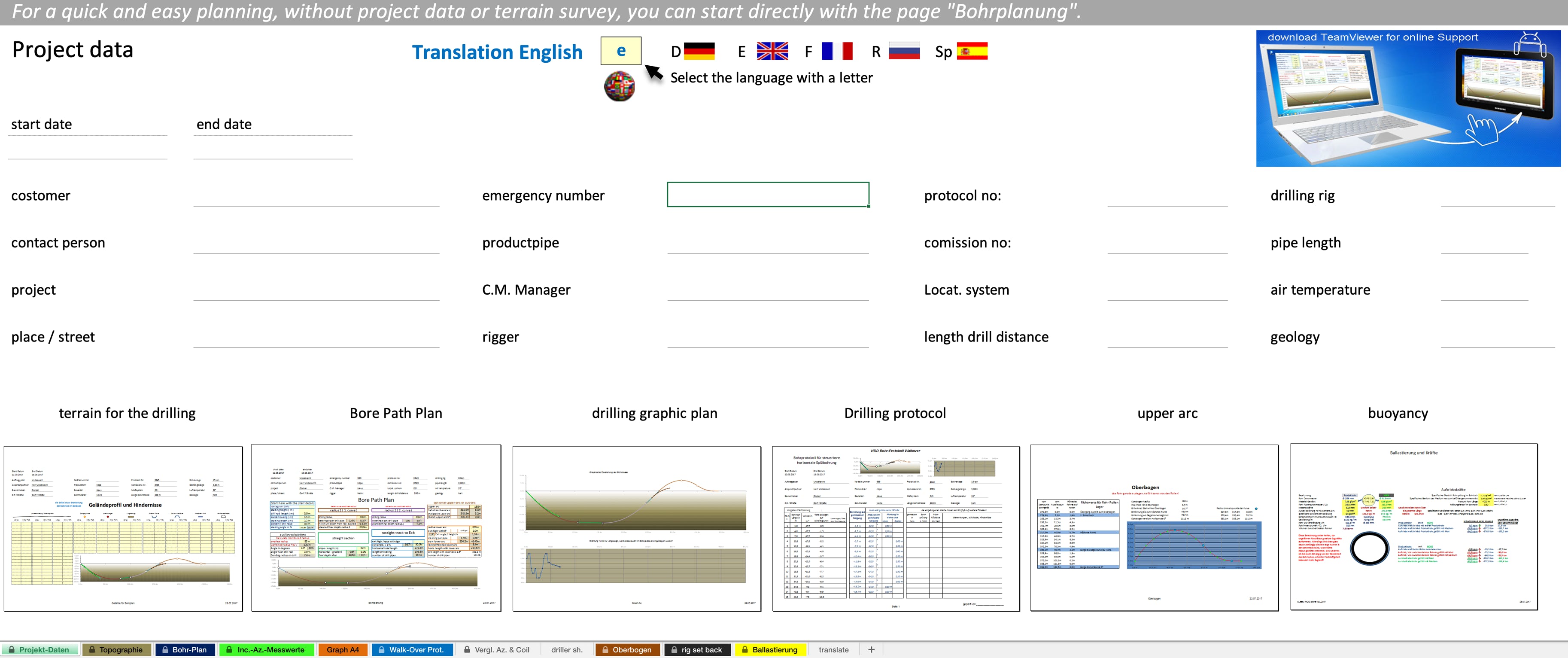Open the Bore Path Plan thumbnail
The height and width of the screenshot is (658, 1568).
click(x=376, y=528)
